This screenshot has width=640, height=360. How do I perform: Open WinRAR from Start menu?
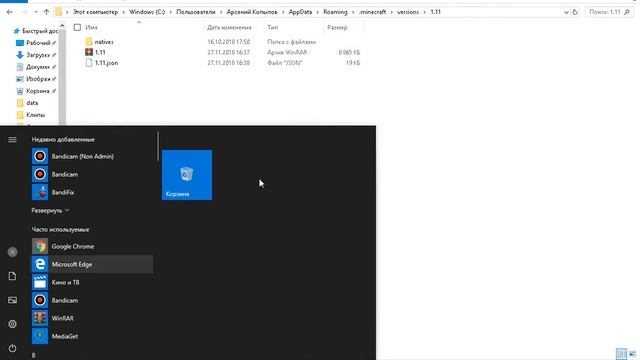(93, 318)
